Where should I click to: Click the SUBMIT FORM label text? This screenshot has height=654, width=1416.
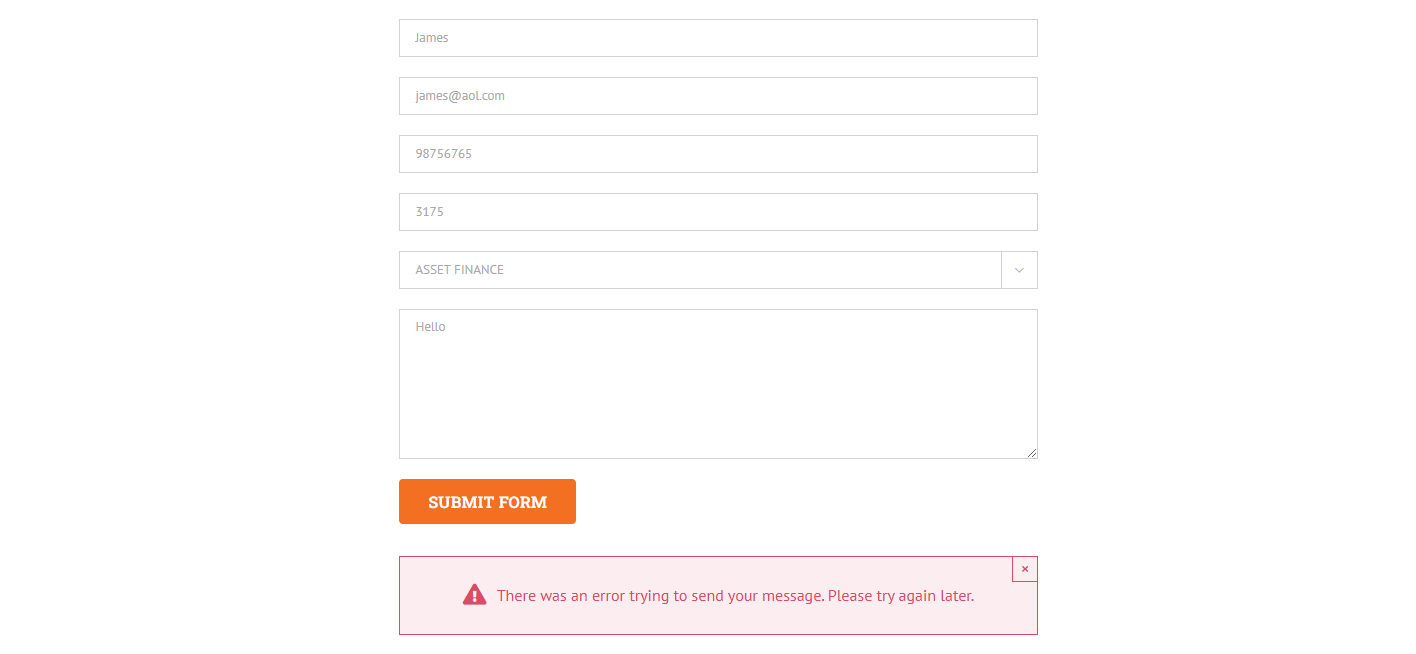pos(487,502)
